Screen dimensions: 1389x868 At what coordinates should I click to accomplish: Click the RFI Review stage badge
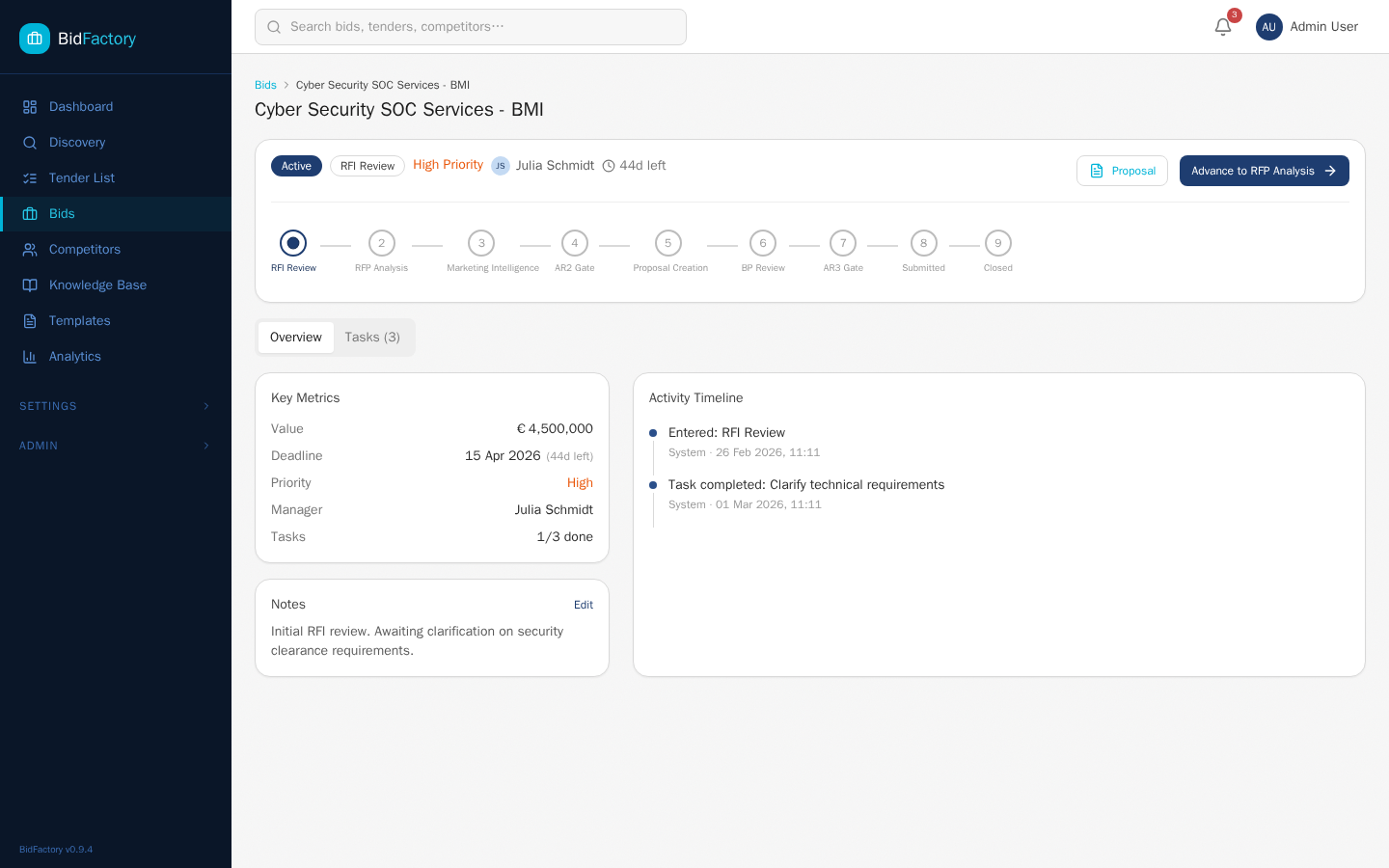pos(368,166)
